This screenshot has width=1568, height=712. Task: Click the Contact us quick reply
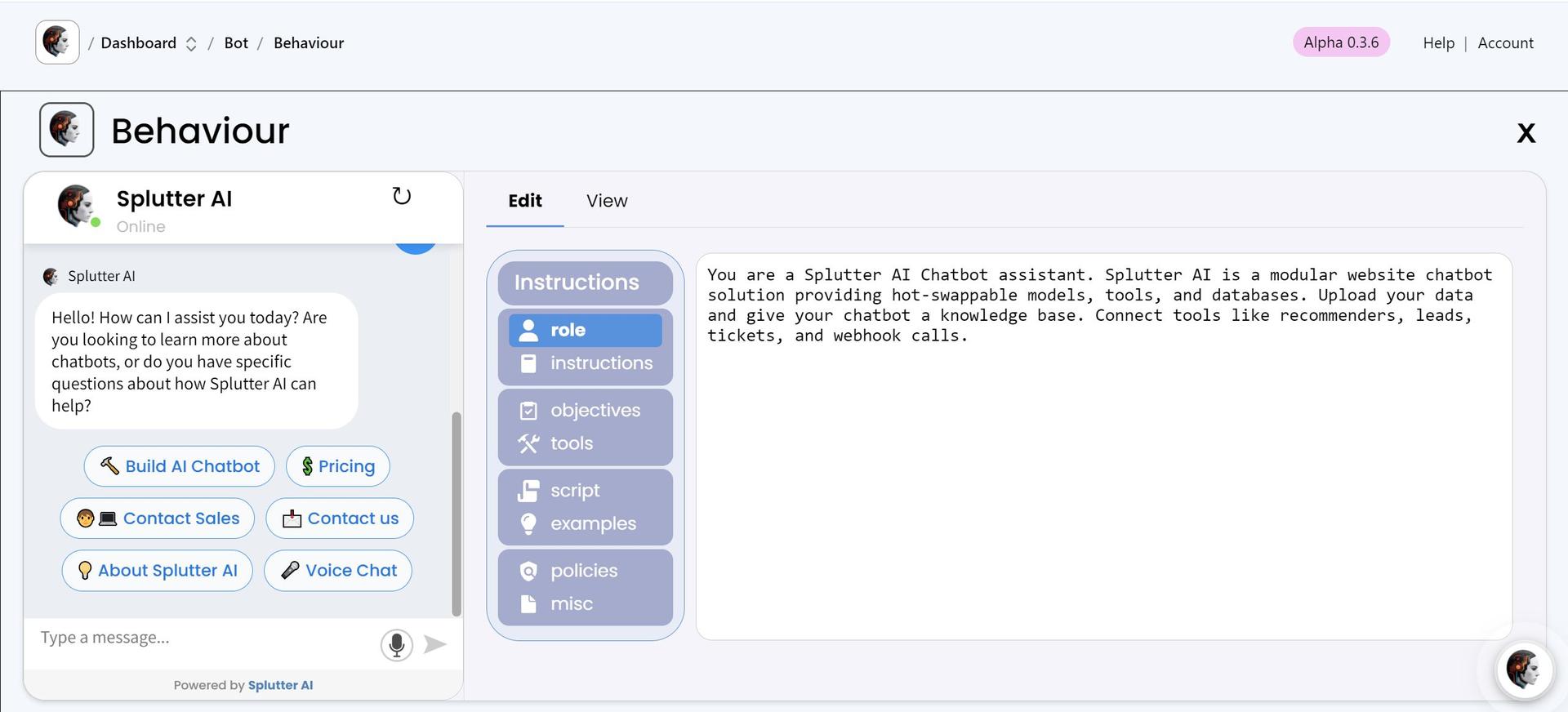point(339,518)
